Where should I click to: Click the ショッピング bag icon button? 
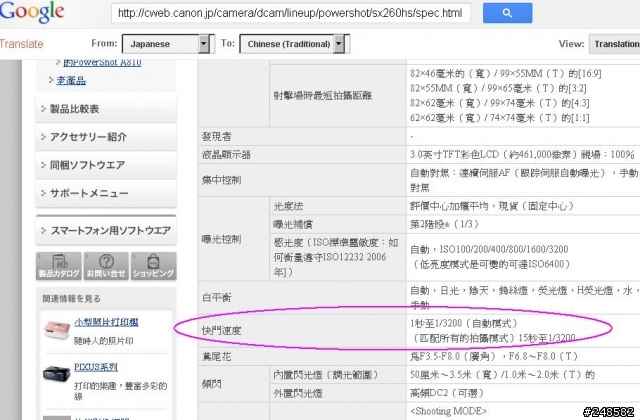click(x=153, y=266)
